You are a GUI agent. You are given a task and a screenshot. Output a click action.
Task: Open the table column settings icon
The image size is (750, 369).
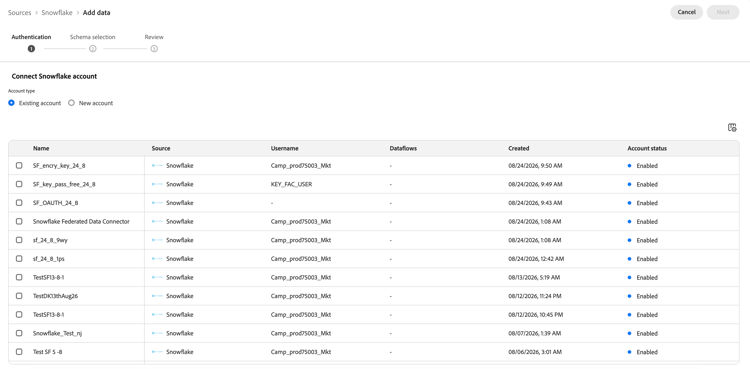[x=732, y=127]
